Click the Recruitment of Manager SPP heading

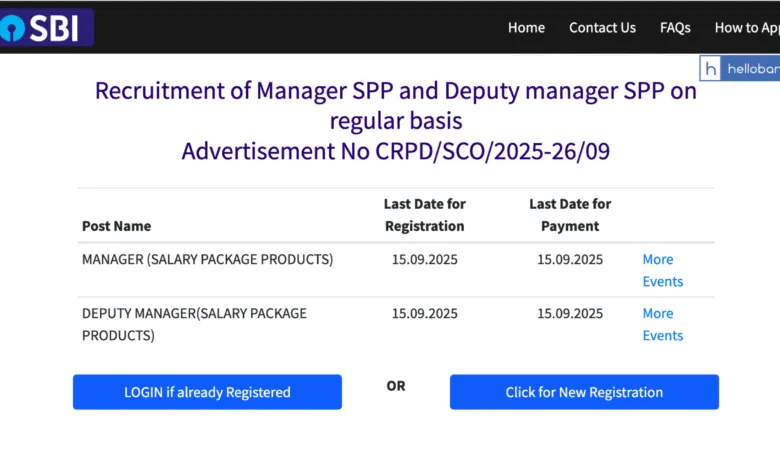(395, 105)
